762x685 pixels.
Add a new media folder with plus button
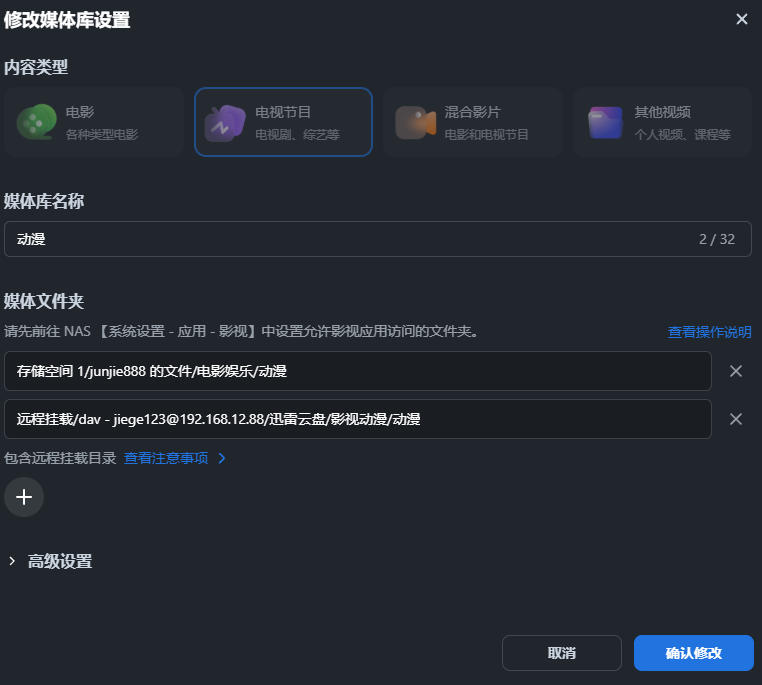pyautogui.click(x=24, y=497)
